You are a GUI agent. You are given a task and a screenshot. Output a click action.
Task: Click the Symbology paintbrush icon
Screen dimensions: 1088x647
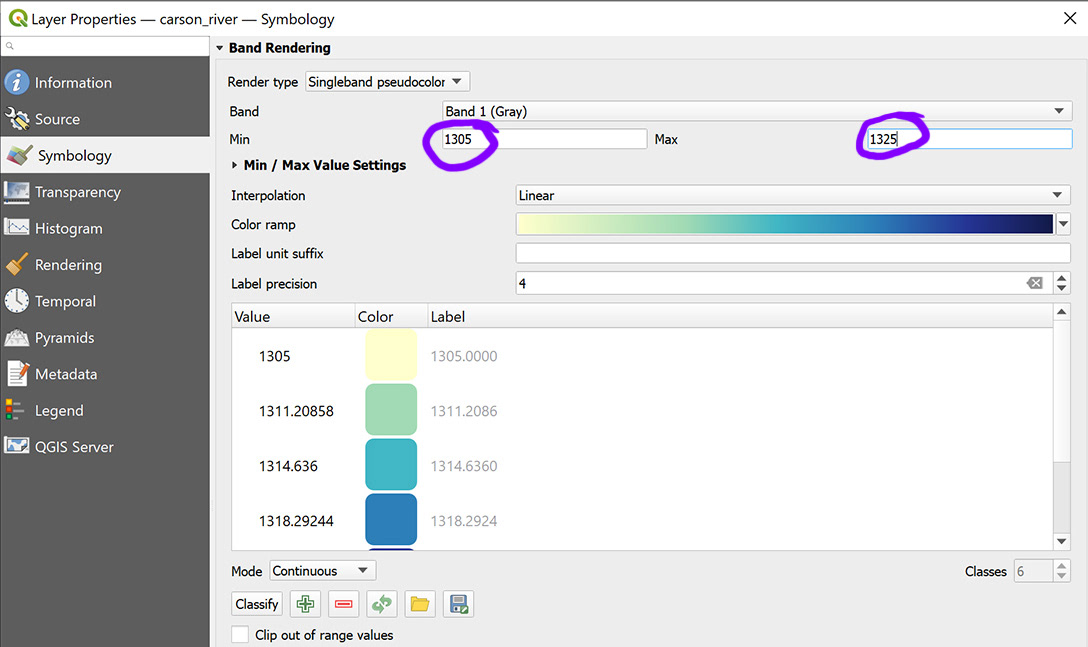(19, 155)
